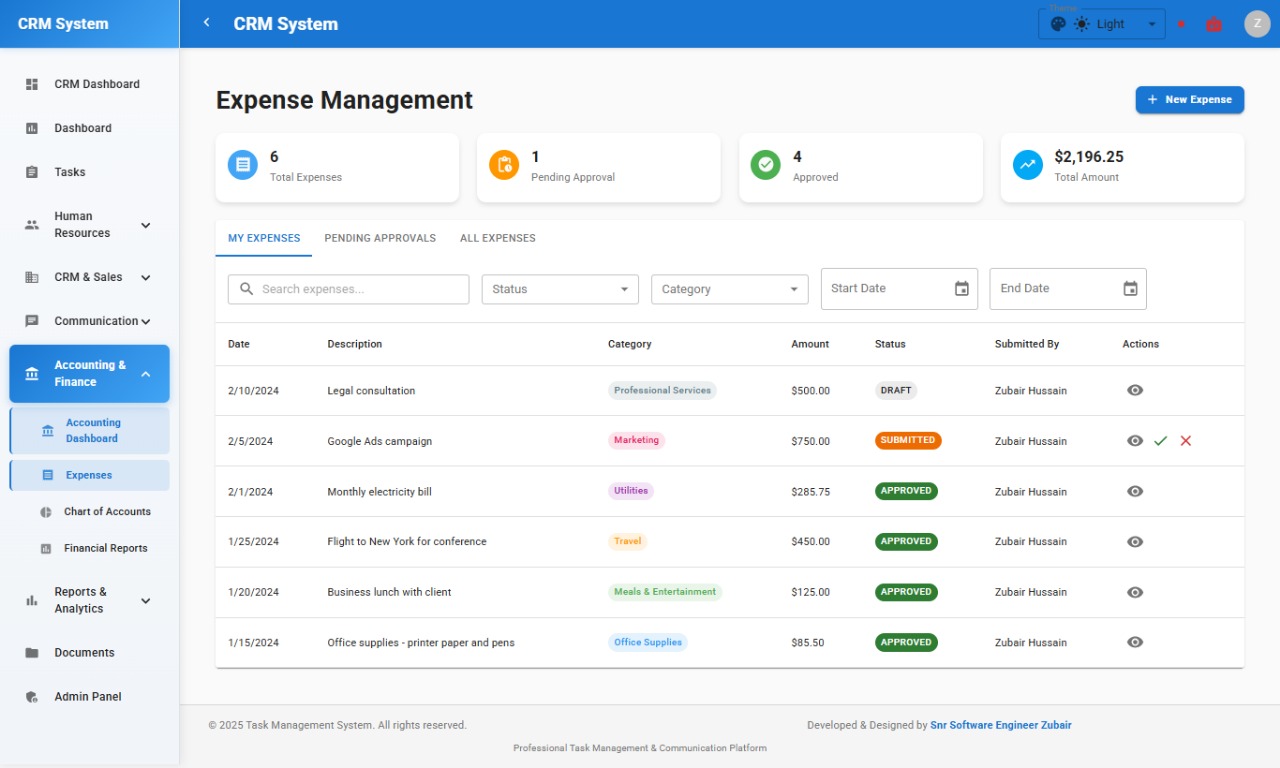Click the Marketing category chip

[x=636, y=440]
